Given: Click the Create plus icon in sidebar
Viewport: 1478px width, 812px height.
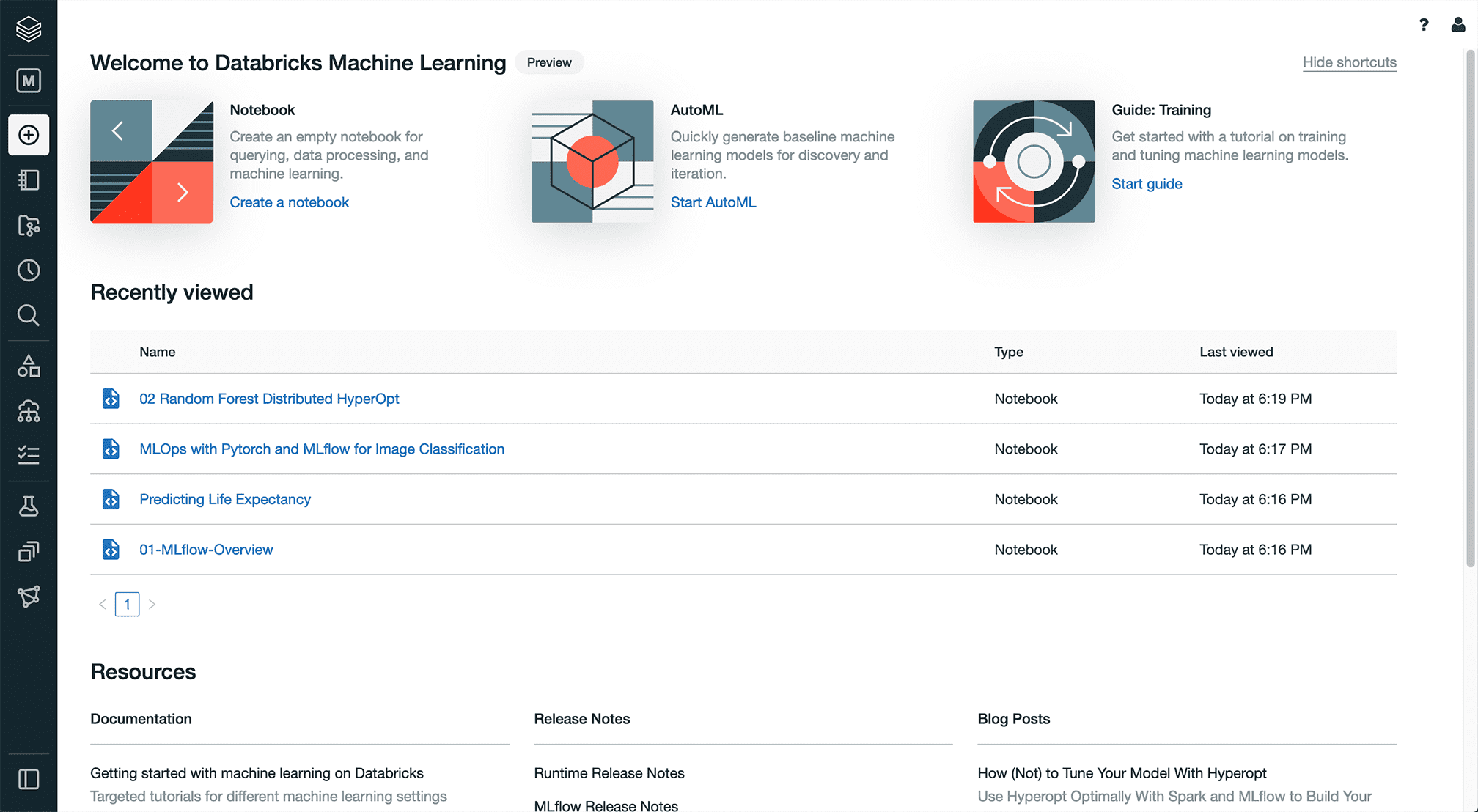Looking at the screenshot, I should pyautogui.click(x=29, y=135).
